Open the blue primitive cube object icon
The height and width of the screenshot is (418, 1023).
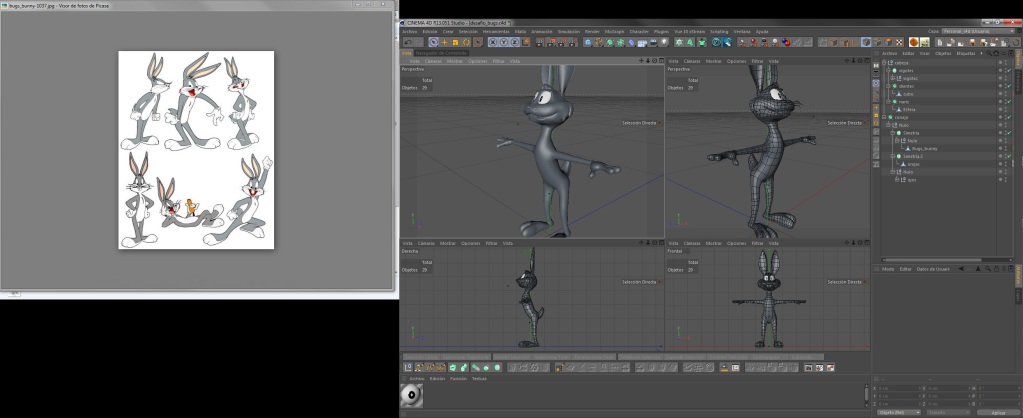588,42
